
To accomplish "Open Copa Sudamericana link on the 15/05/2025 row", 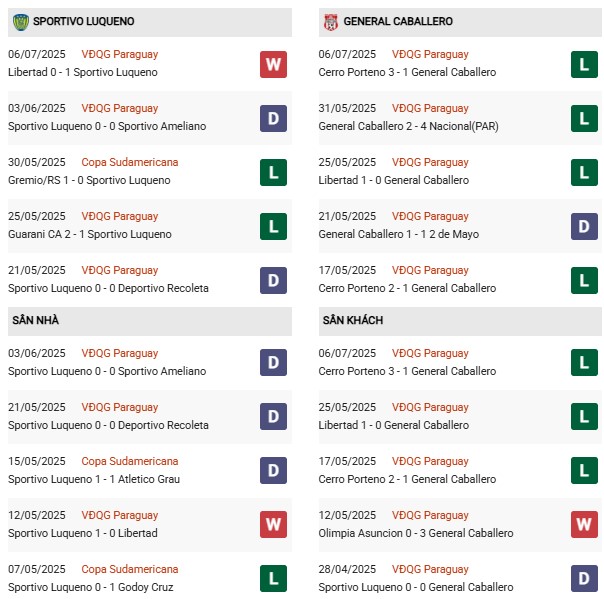I will point(130,461).
